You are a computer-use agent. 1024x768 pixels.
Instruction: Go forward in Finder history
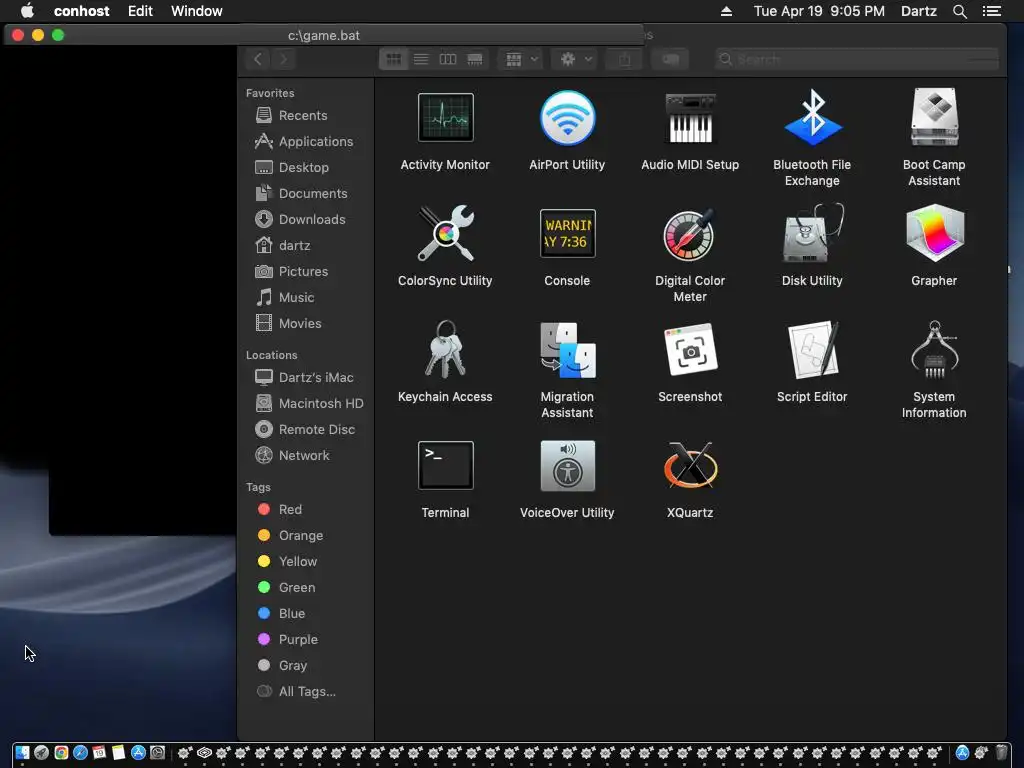283,59
